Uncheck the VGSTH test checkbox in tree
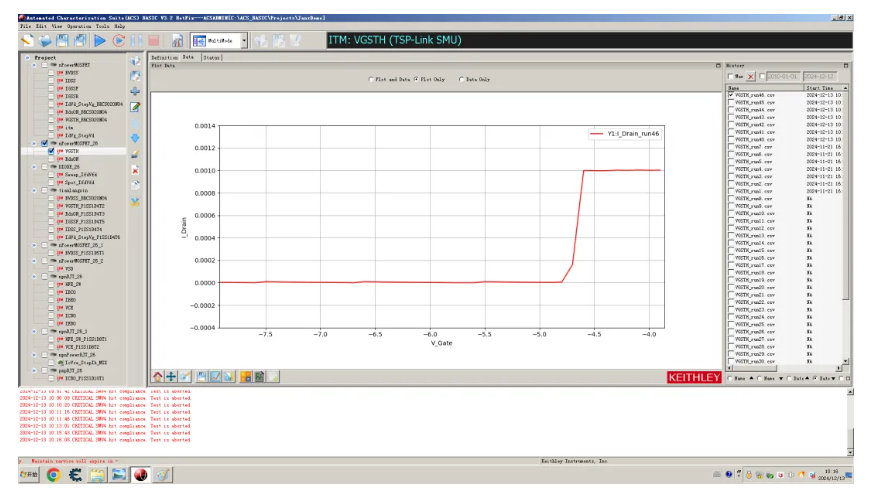The width and height of the screenshot is (871, 493). 51,151
